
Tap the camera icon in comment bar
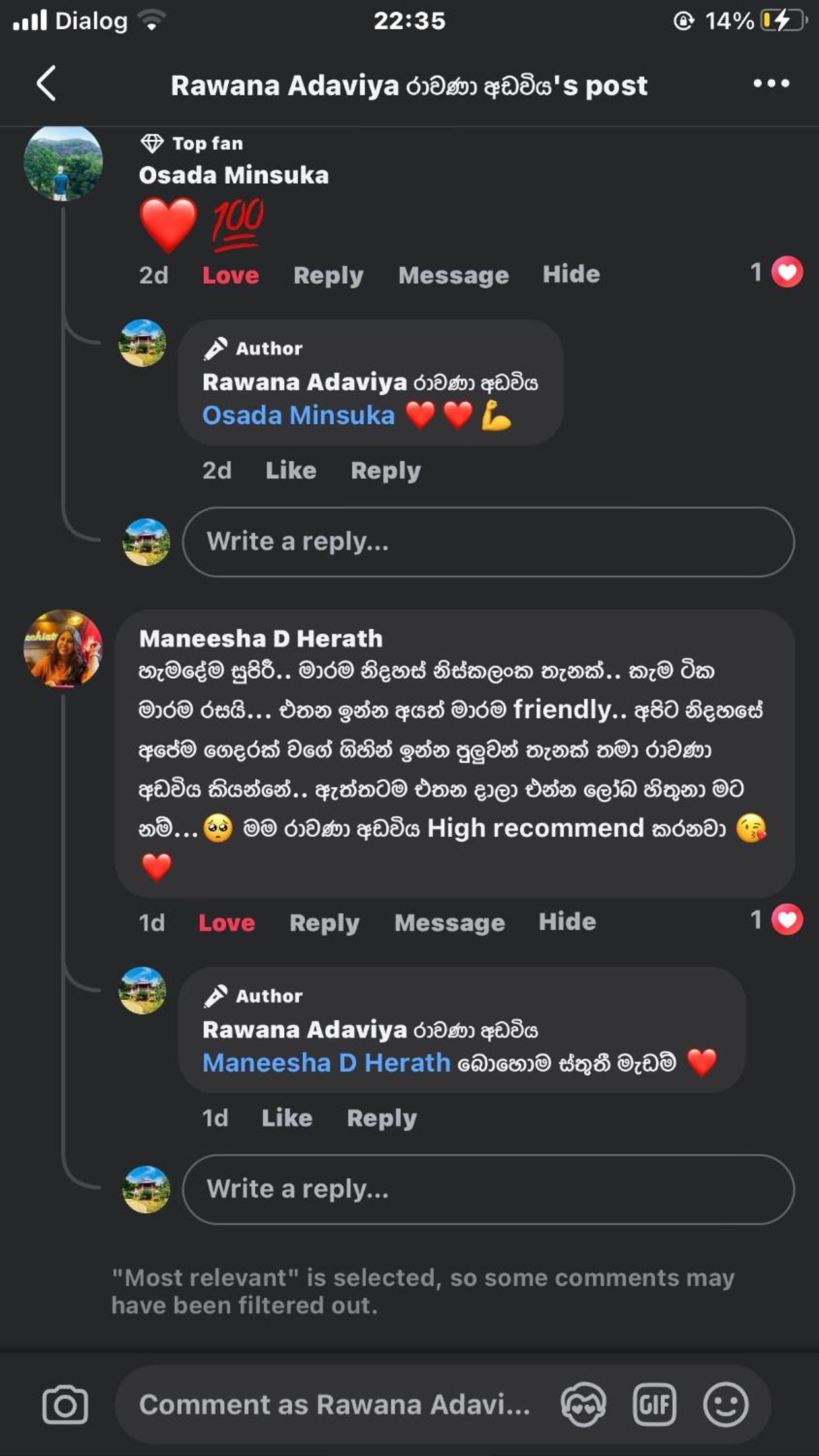[x=65, y=1405]
